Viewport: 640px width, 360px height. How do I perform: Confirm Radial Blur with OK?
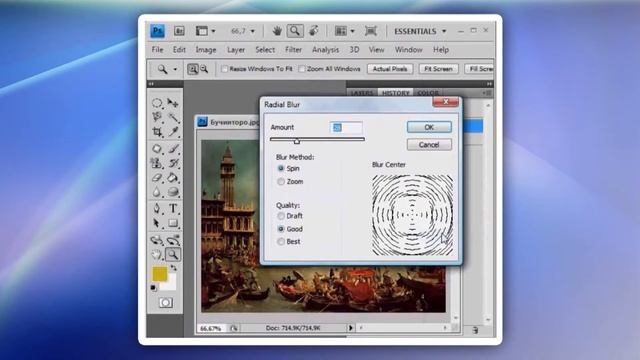429,127
